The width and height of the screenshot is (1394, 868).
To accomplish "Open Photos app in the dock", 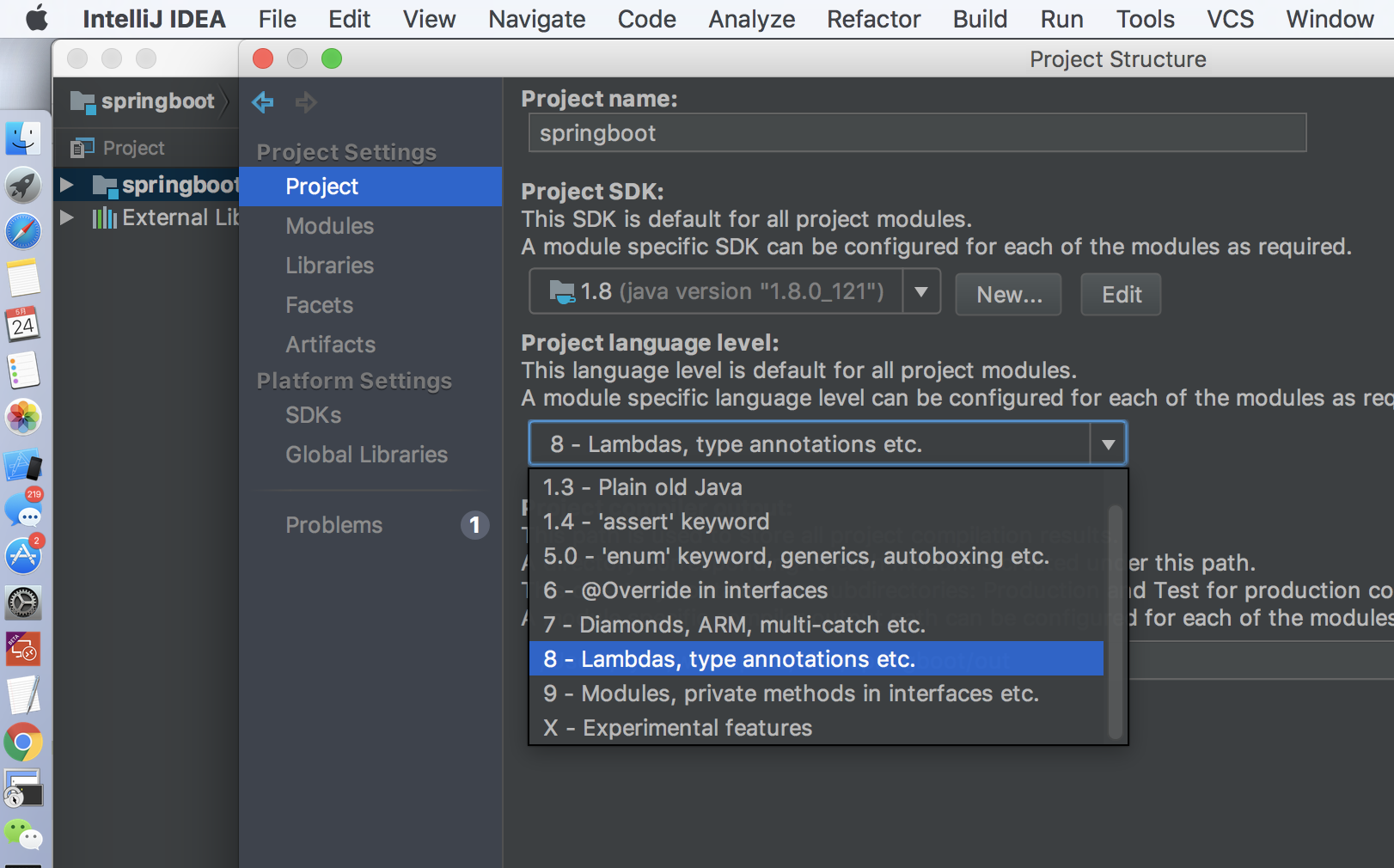I will 23,418.
